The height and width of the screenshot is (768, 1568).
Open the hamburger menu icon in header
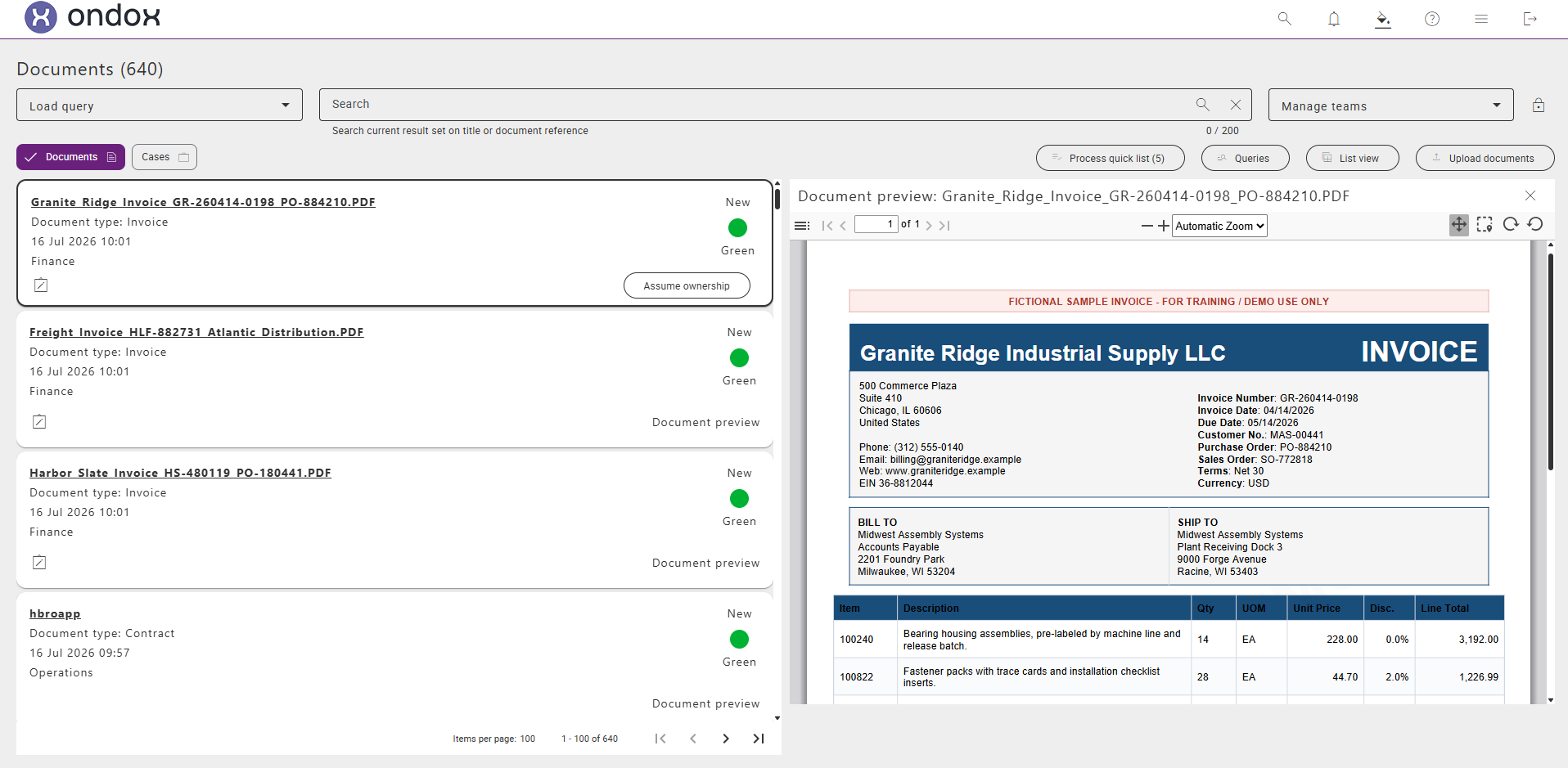pyautogui.click(x=1481, y=19)
